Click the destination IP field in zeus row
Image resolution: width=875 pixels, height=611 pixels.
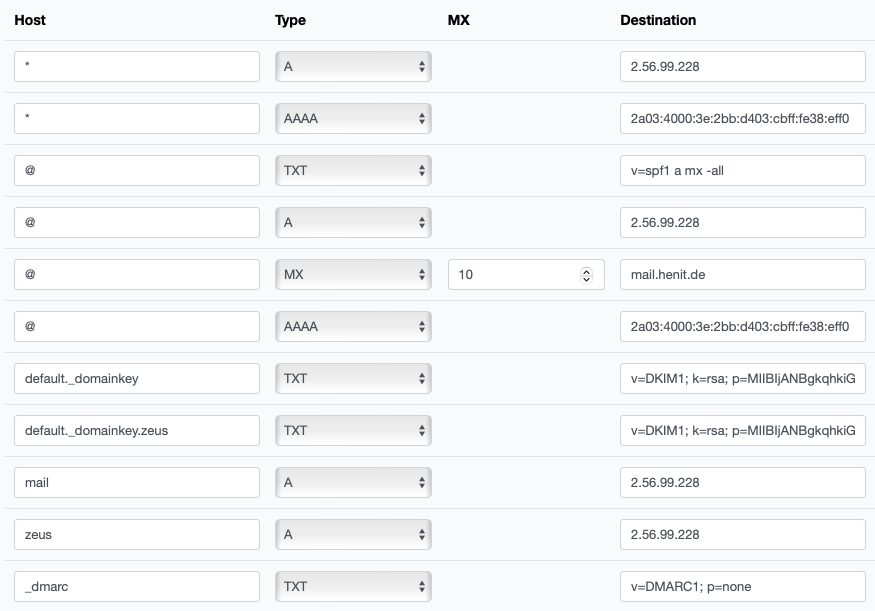tap(742, 535)
